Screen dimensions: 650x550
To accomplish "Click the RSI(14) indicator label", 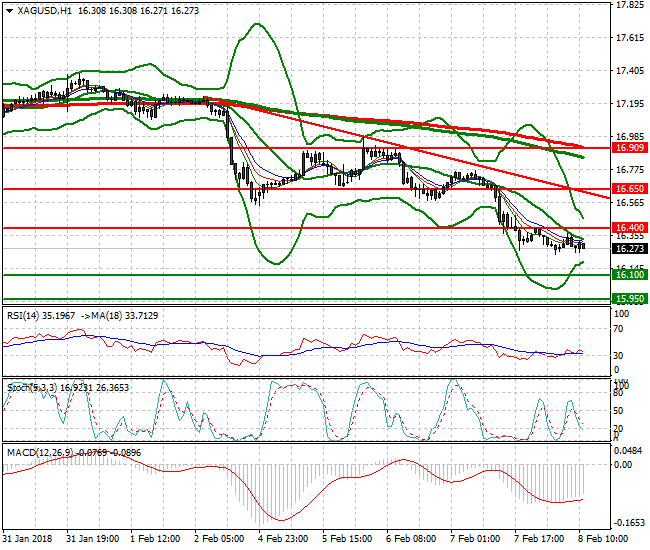I will pyautogui.click(x=24, y=315).
